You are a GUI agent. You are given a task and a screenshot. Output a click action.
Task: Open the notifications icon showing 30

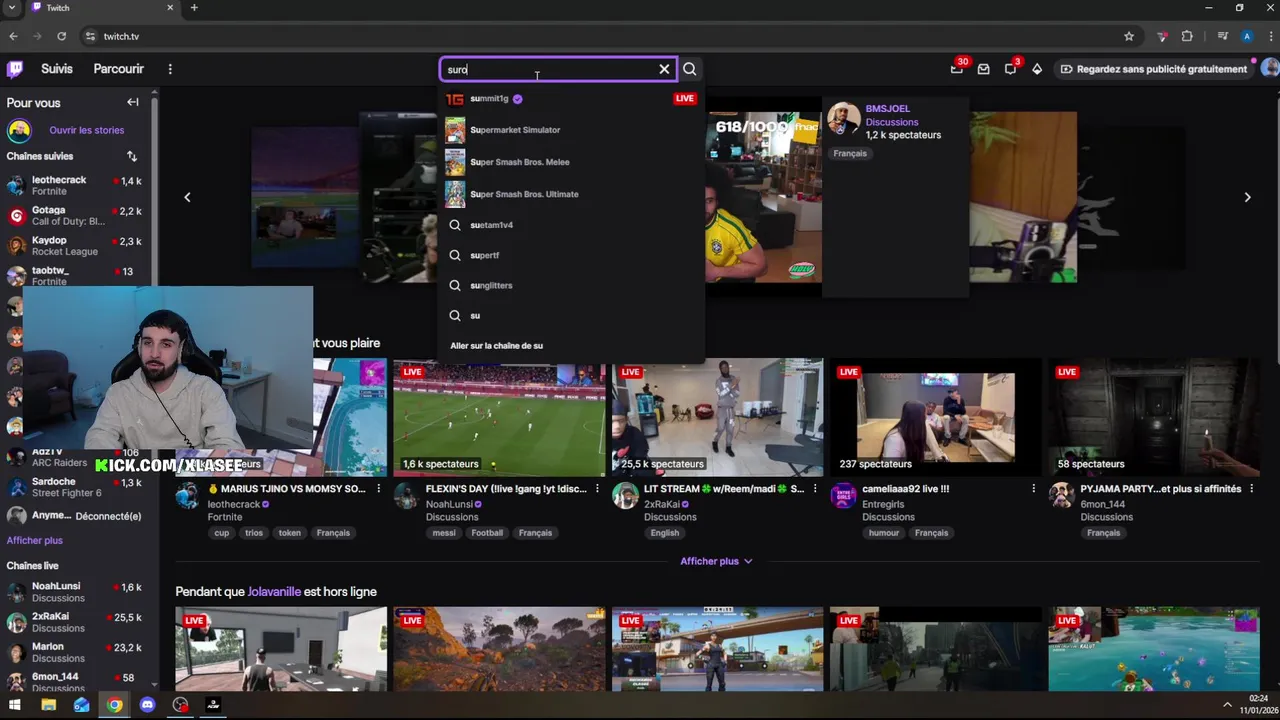(957, 69)
